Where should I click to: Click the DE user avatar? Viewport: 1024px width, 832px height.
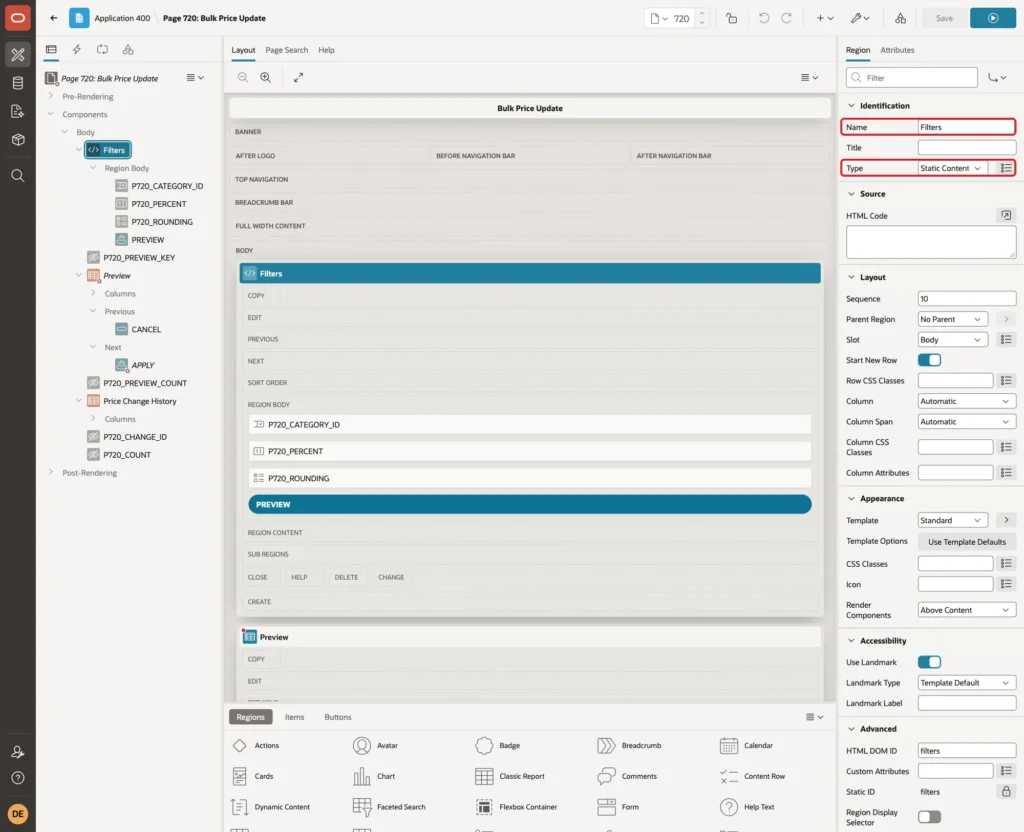pos(18,814)
